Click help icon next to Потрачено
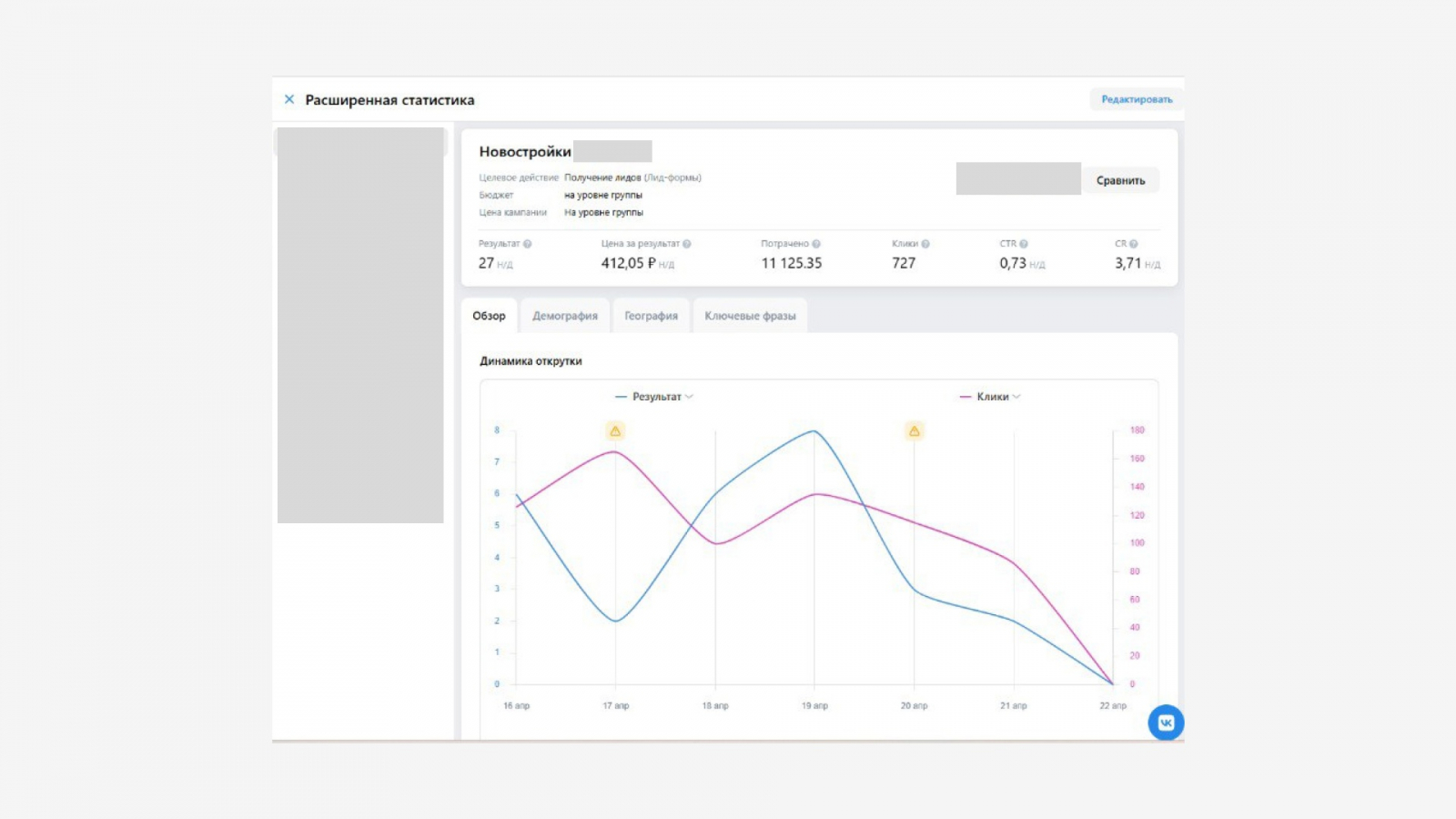This screenshot has height=819, width=1456. click(x=816, y=244)
